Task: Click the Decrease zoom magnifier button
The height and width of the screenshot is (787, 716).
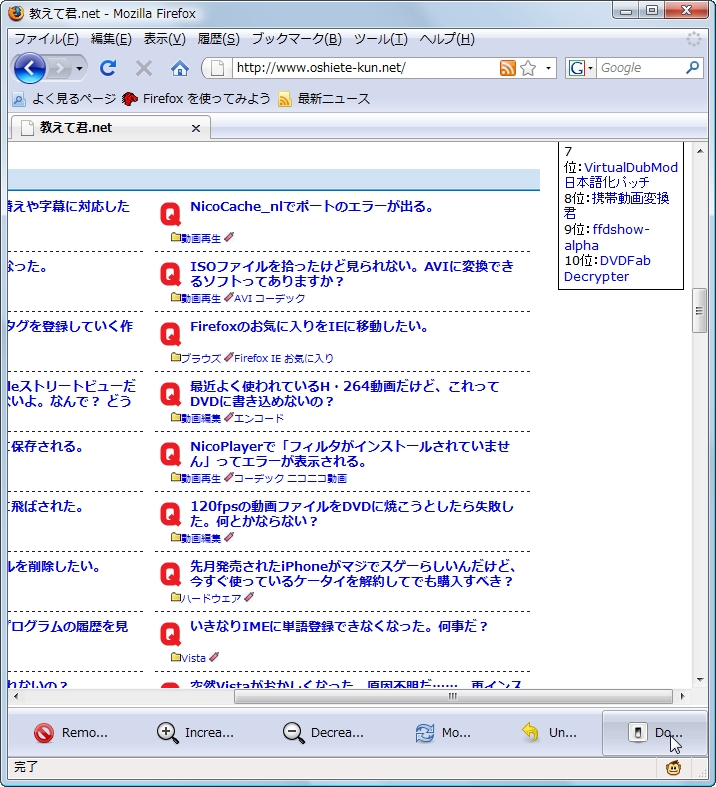Action: coord(323,733)
